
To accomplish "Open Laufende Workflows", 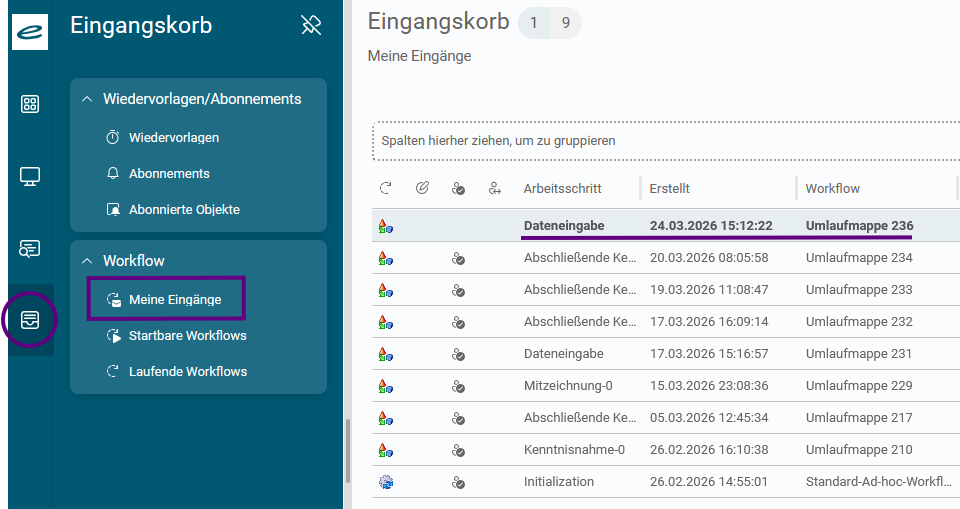I will point(188,371).
